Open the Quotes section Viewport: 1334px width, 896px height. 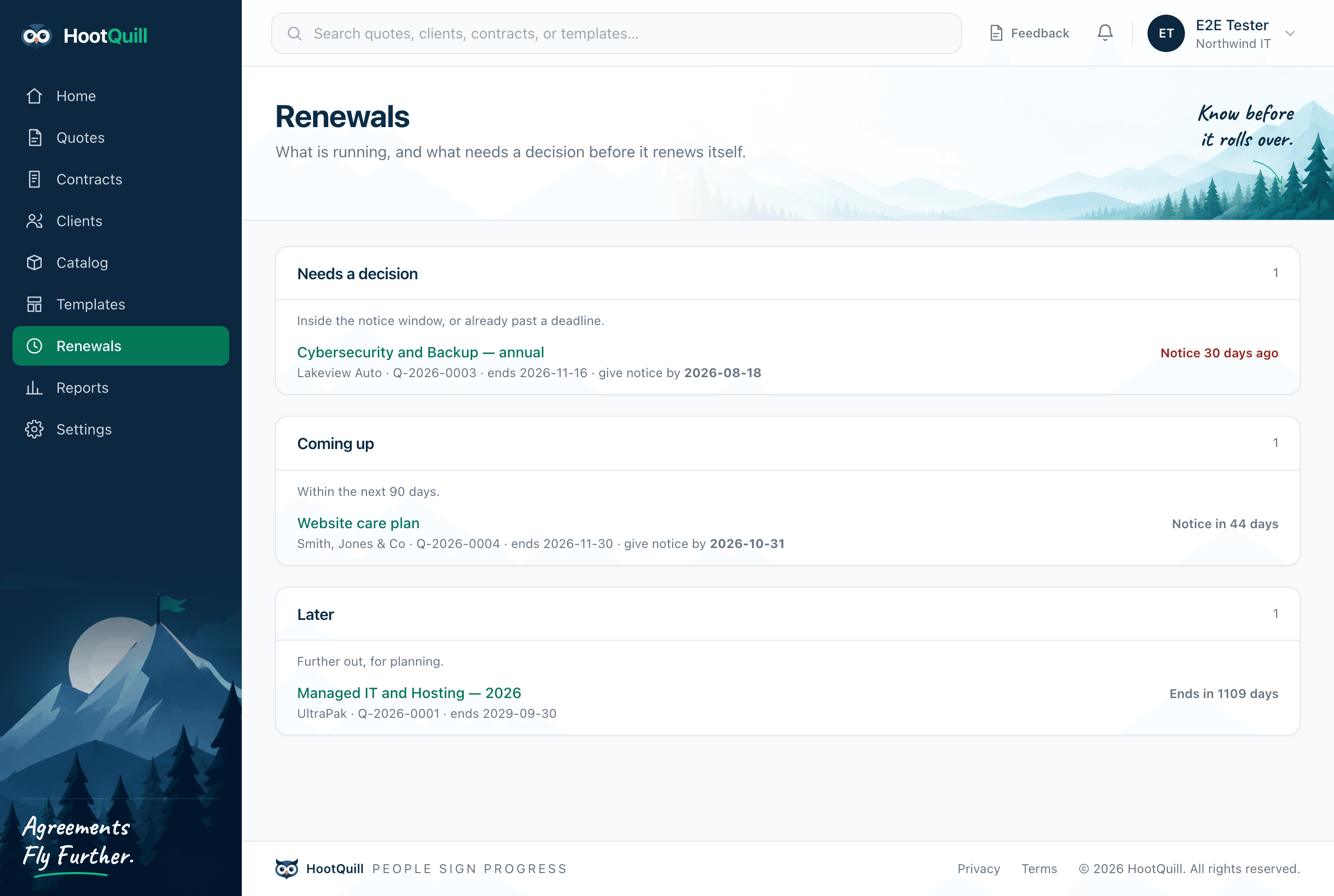120,138
